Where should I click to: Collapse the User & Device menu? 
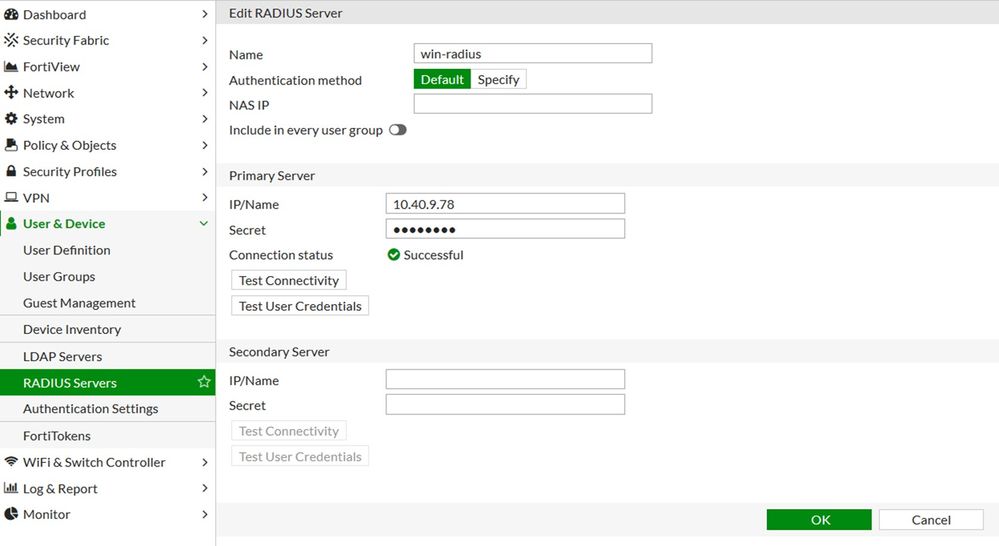[x=204, y=224]
